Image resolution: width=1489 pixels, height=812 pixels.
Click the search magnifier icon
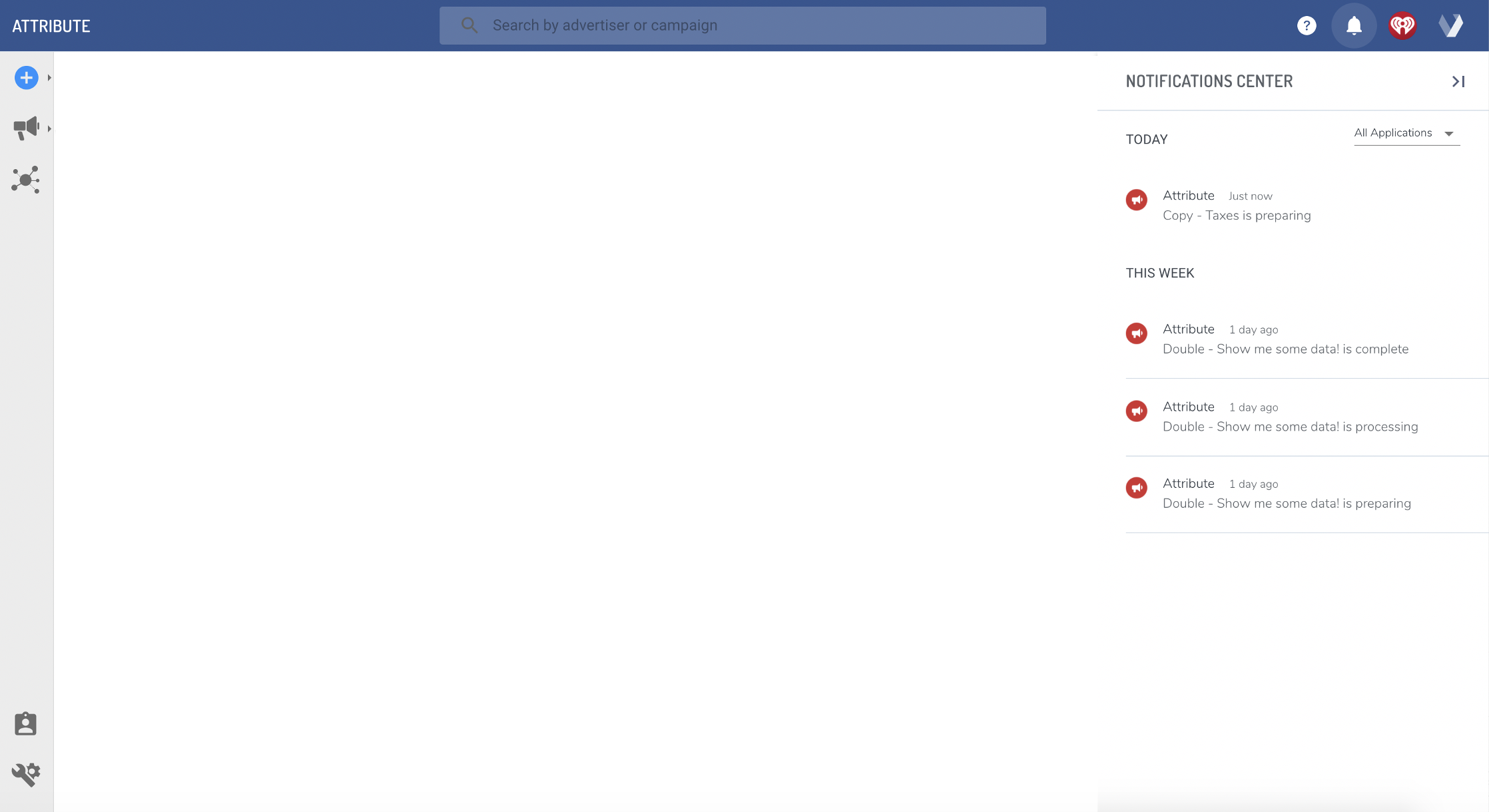click(469, 26)
